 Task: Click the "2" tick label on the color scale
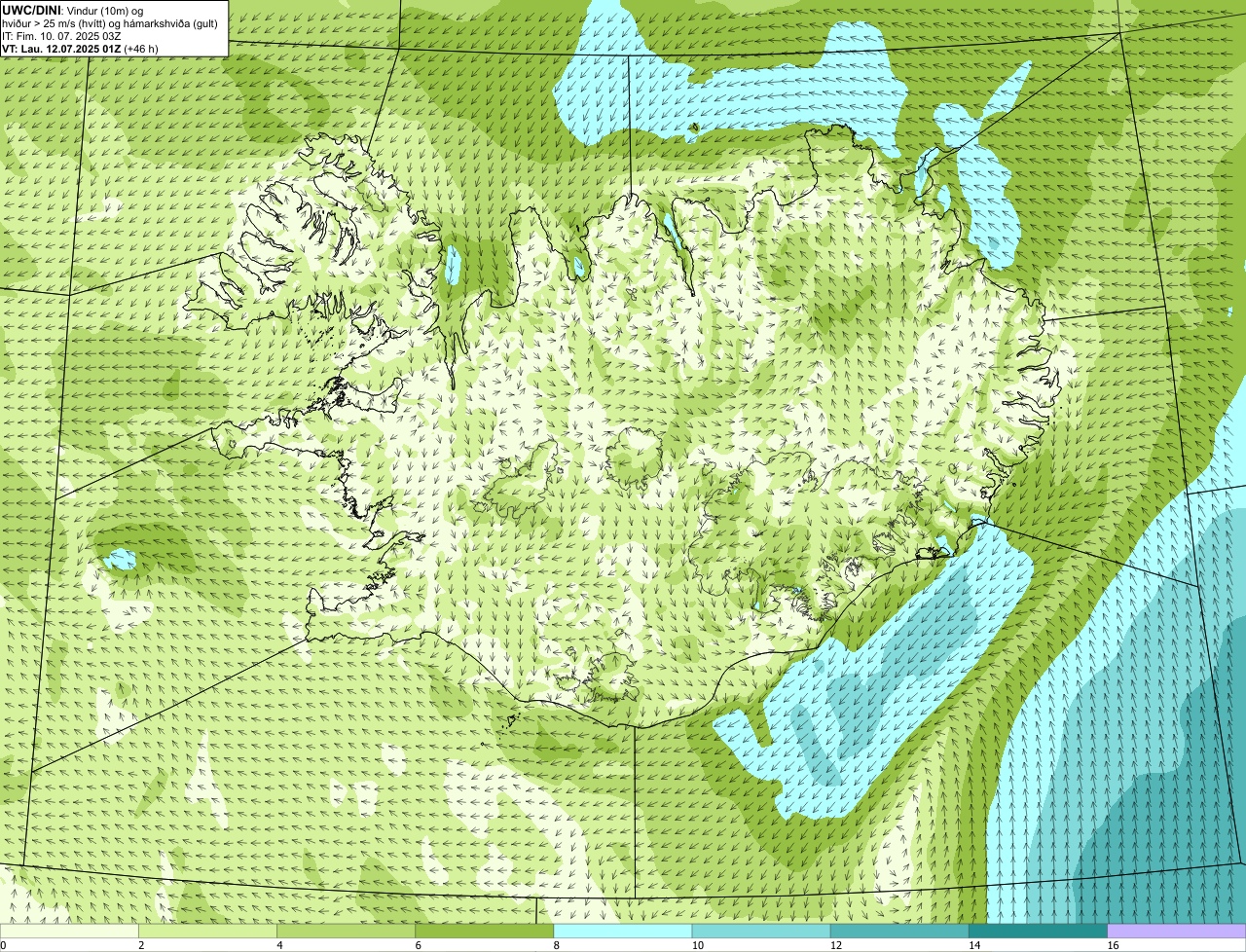tap(141, 945)
